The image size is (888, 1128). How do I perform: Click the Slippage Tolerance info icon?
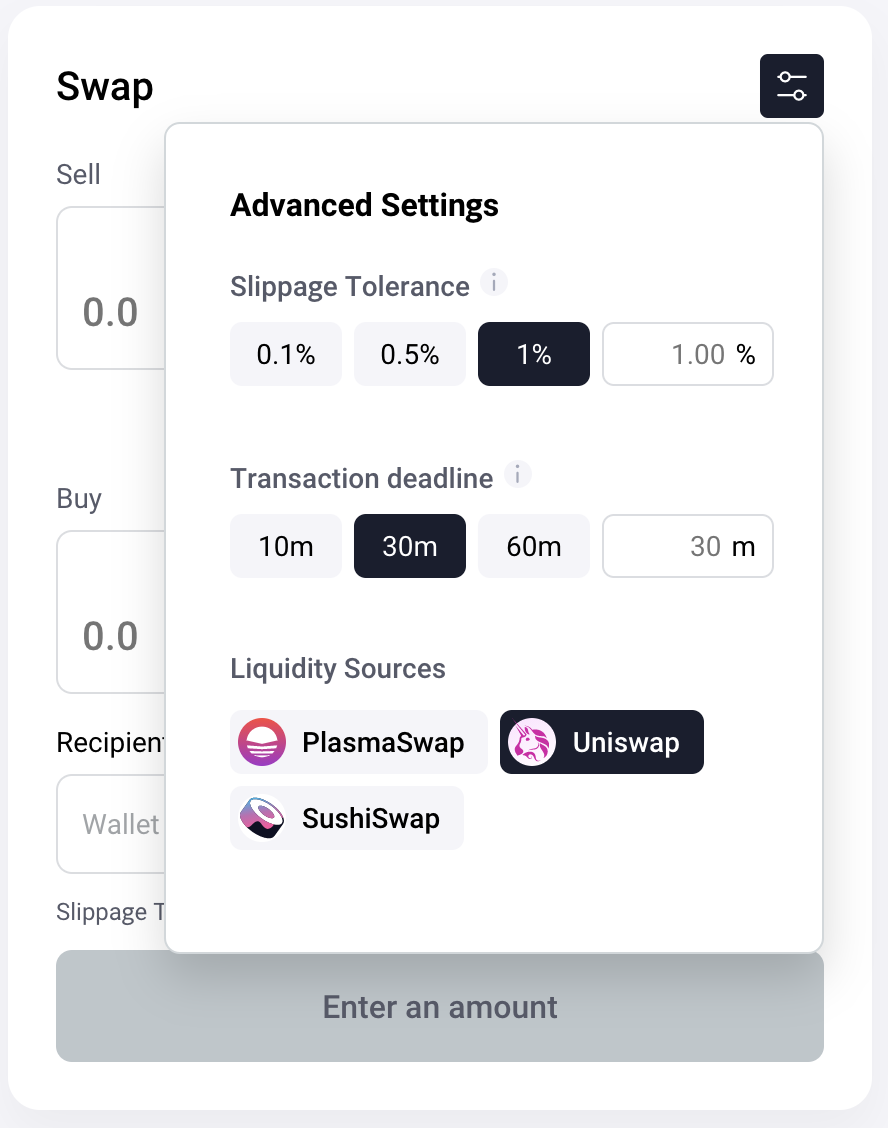point(494,283)
